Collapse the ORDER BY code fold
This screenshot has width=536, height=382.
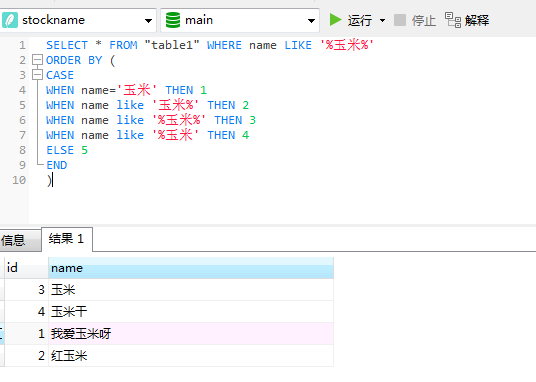pos(37,60)
